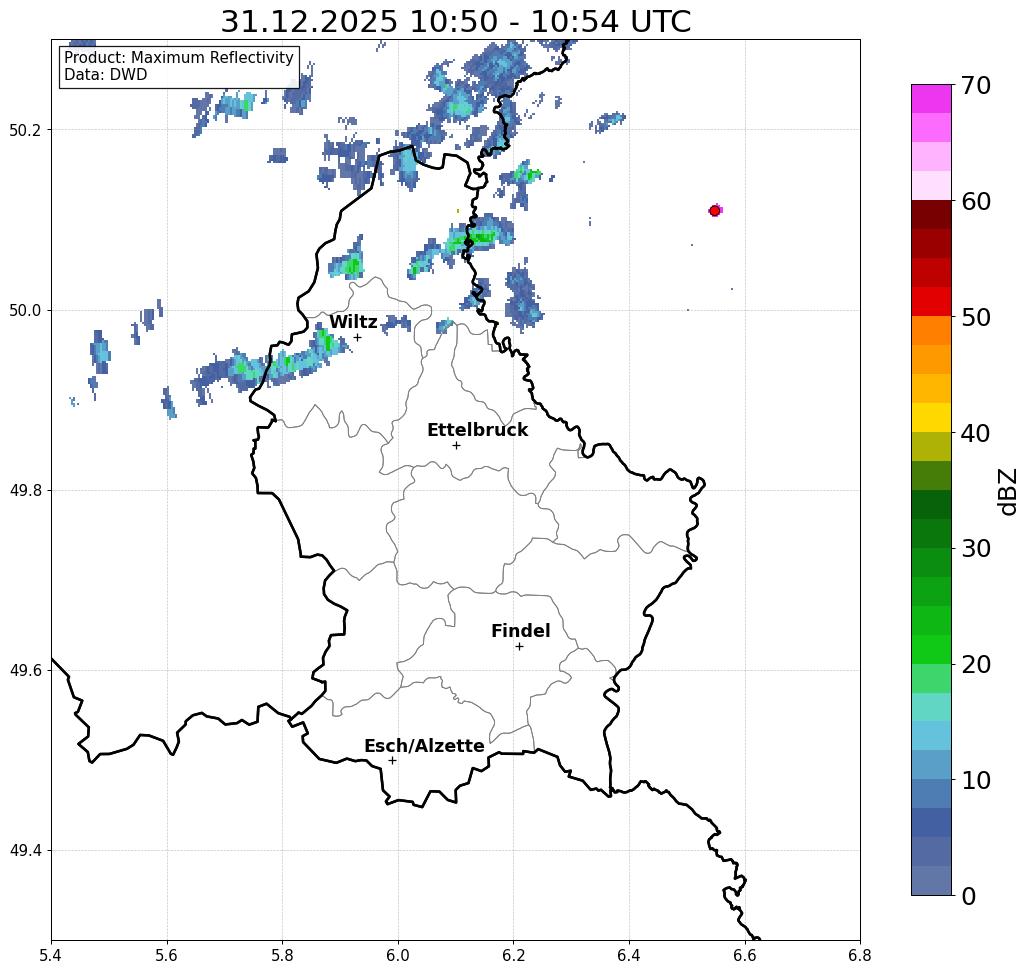
Task: Click the plus marker at Findel
Action: coord(519,646)
